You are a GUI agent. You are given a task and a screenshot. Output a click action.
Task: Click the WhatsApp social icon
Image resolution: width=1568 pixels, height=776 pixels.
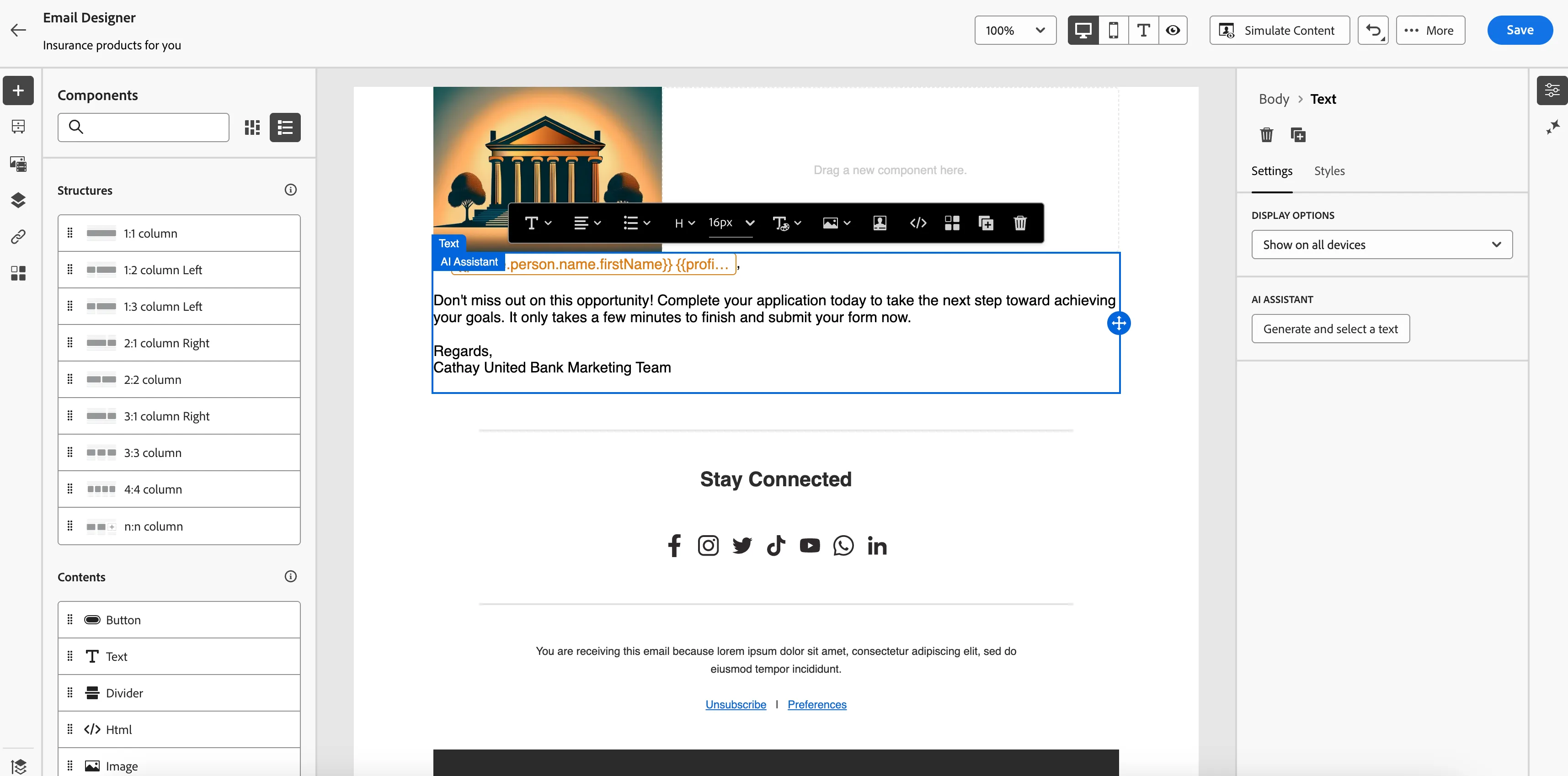click(x=843, y=545)
